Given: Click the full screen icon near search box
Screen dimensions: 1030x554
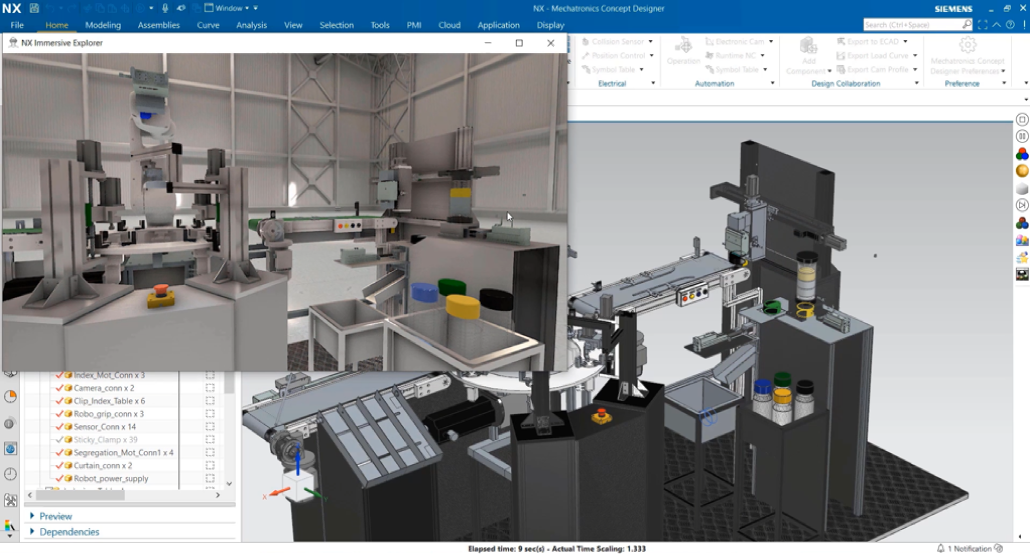Looking at the screenshot, I should [x=983, y=24].
